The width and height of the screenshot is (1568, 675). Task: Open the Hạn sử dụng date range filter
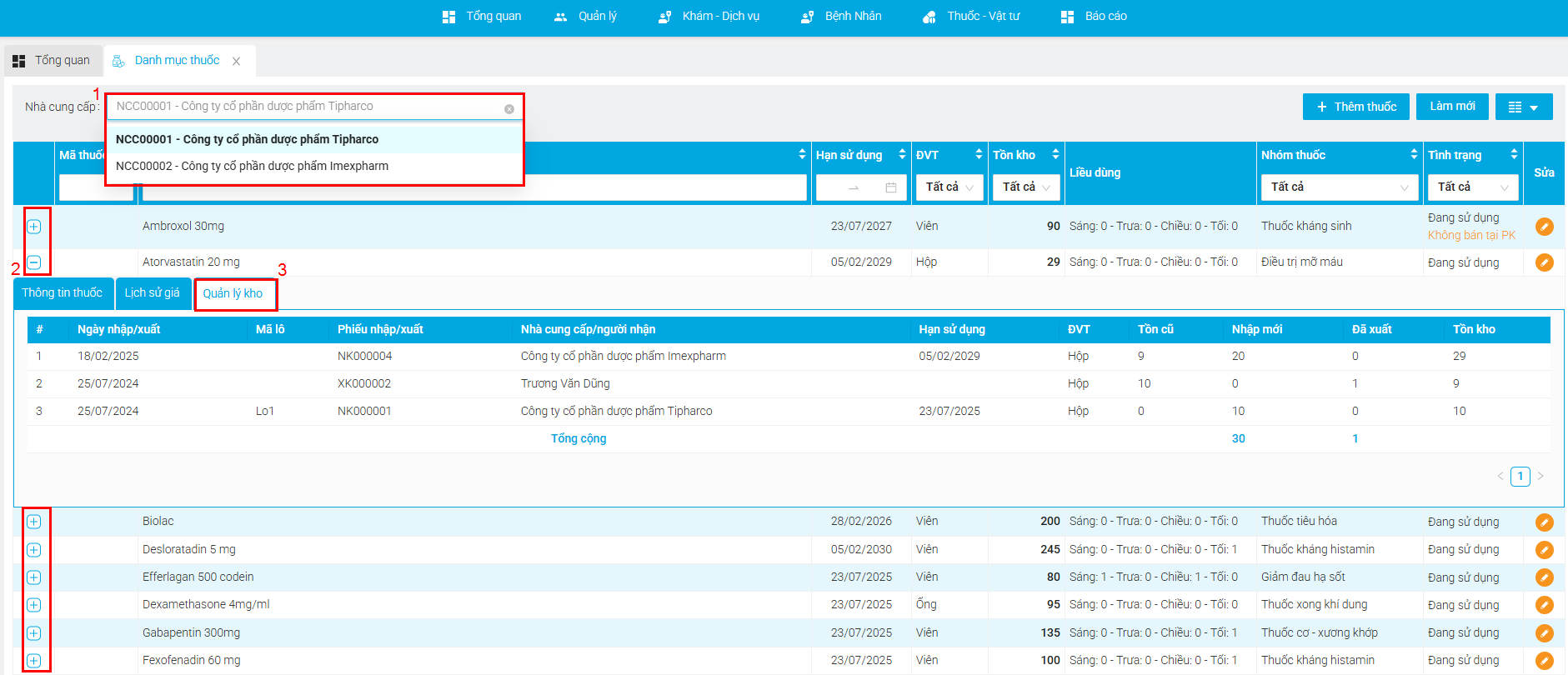click(861, 187)
